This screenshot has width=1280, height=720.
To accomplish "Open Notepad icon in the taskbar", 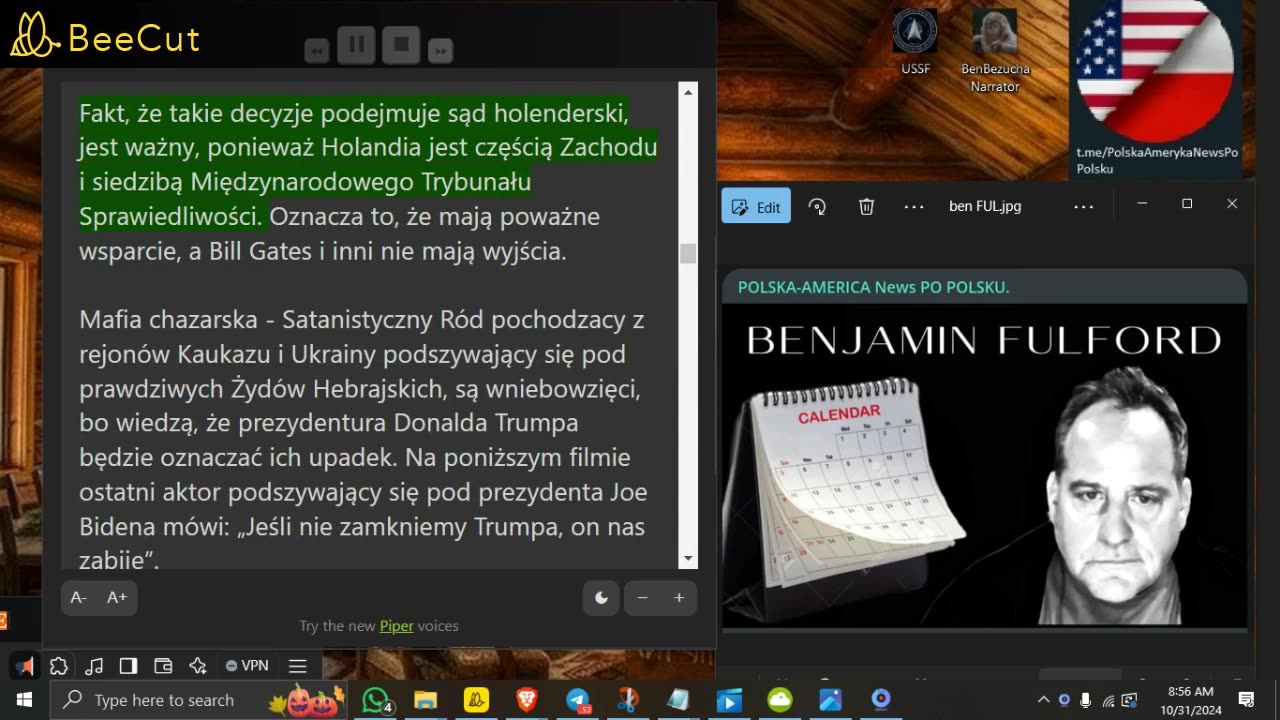I will (679, 700).
